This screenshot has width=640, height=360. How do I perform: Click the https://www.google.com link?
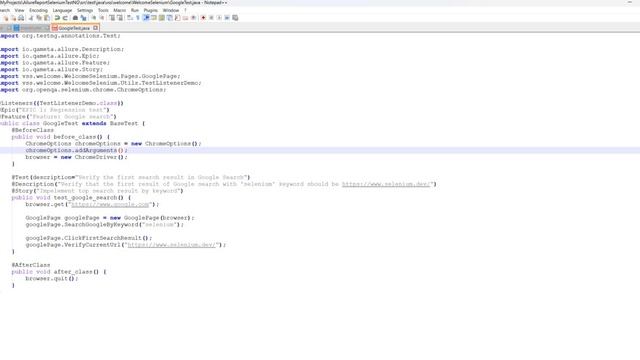click(x=110, y=204)
